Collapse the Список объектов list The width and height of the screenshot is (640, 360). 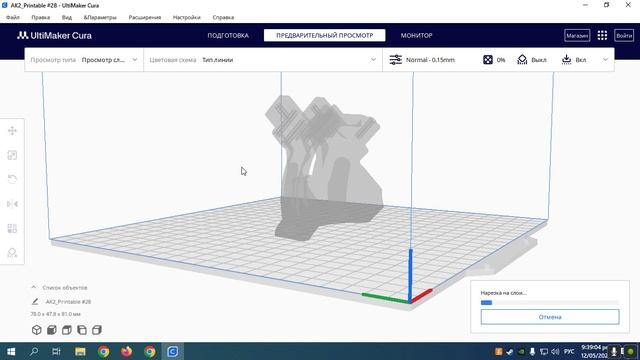pos(33,287)
